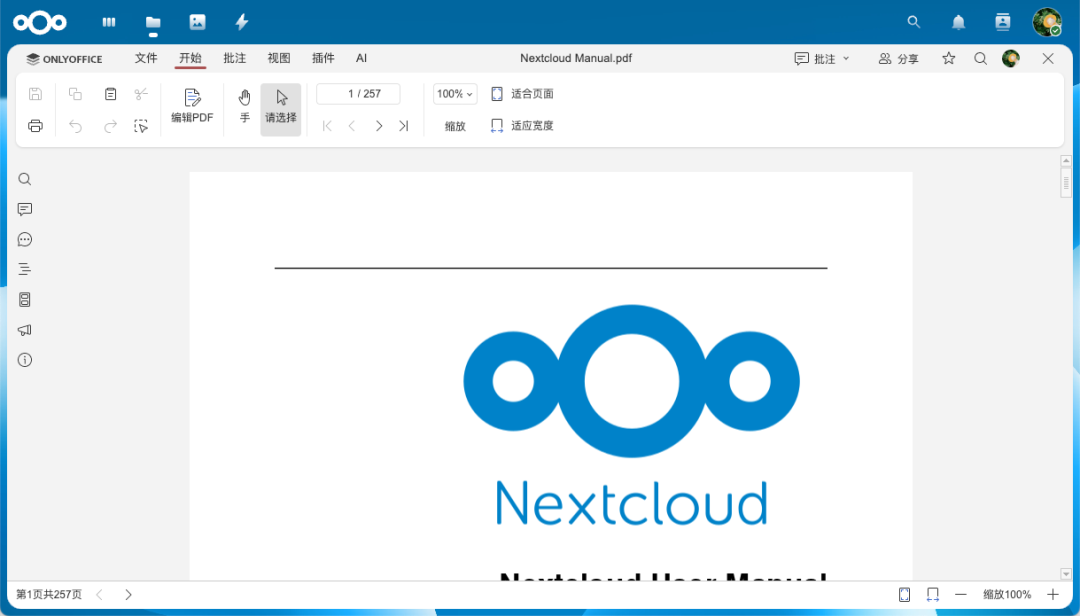The image size is (1080, 616).
Task: Open the 插件 ribbon tab
Action: (323, 58)
